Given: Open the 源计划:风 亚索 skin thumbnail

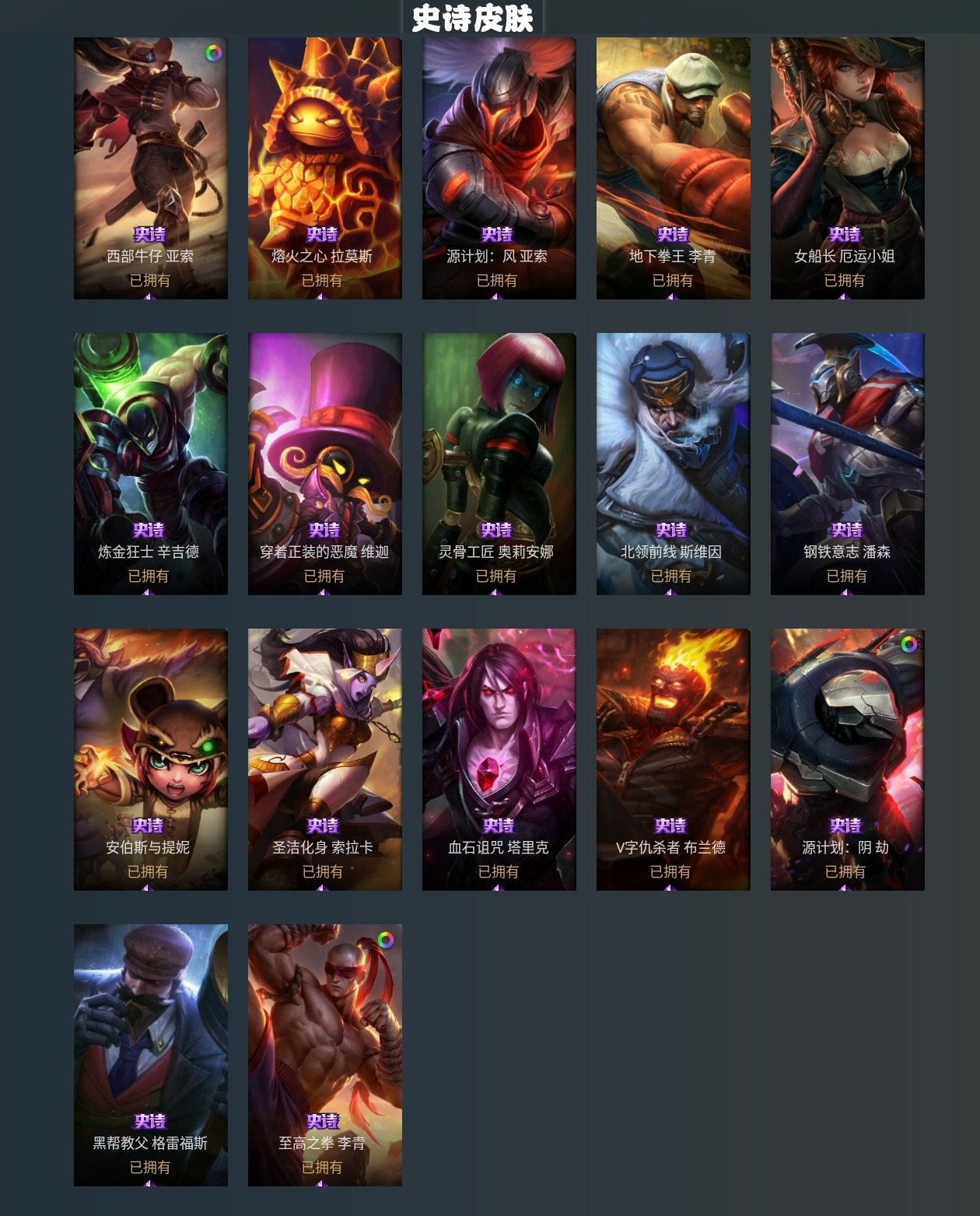Looking at the screenshot, I should click(499, 168).
